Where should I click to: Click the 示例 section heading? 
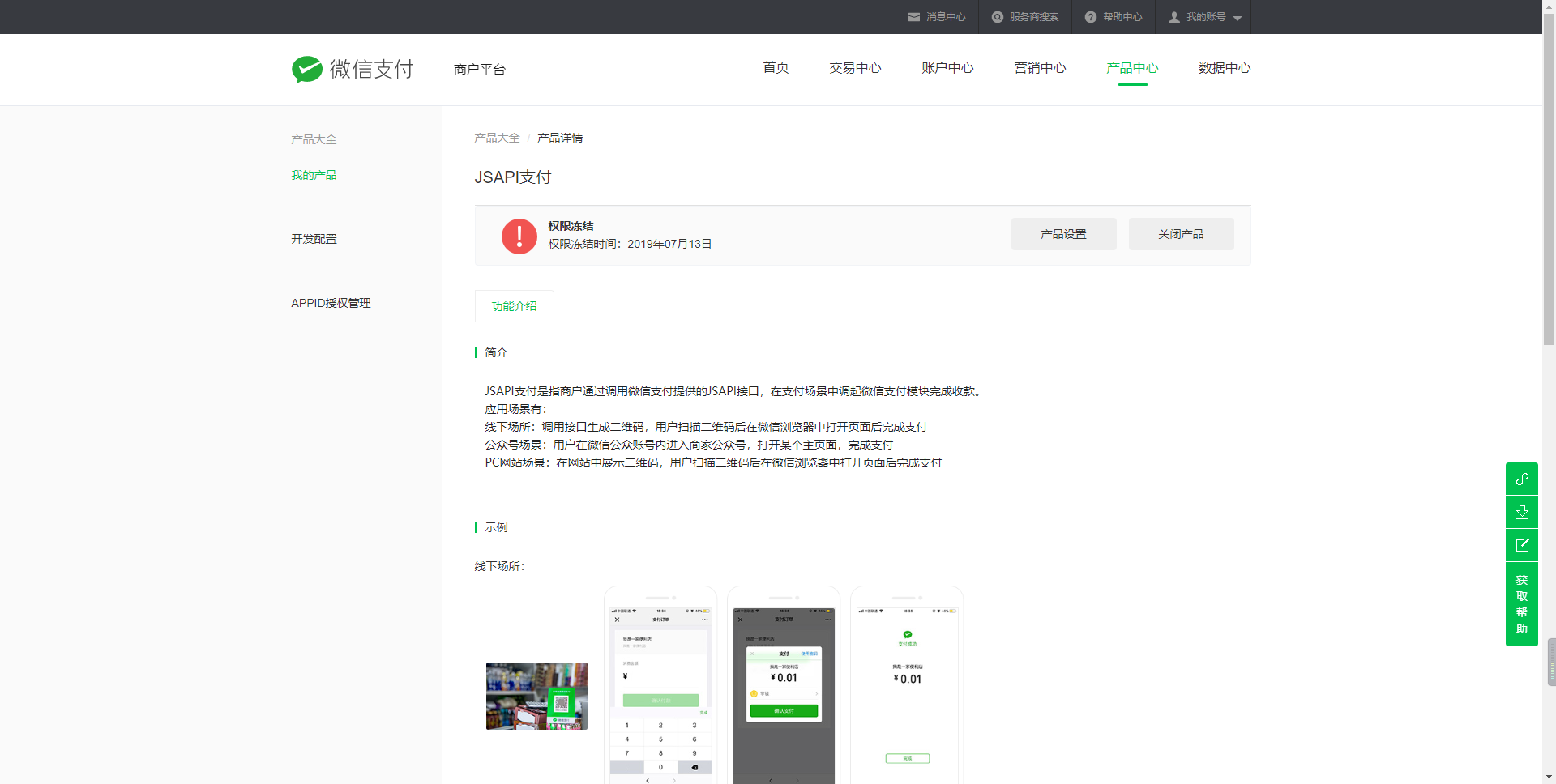coord(496,527)
